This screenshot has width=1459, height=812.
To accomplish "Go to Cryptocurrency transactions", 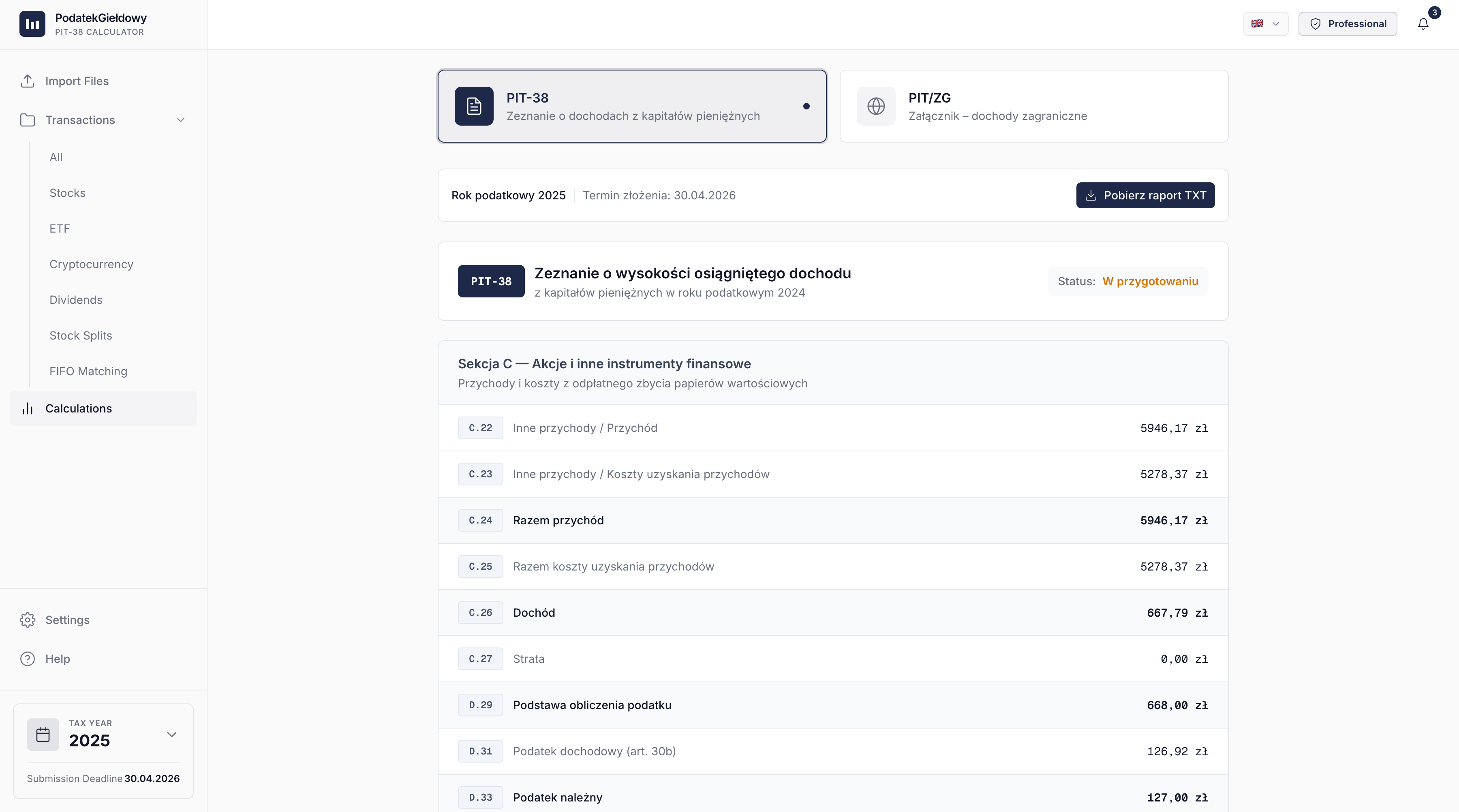I will [91, 265].
